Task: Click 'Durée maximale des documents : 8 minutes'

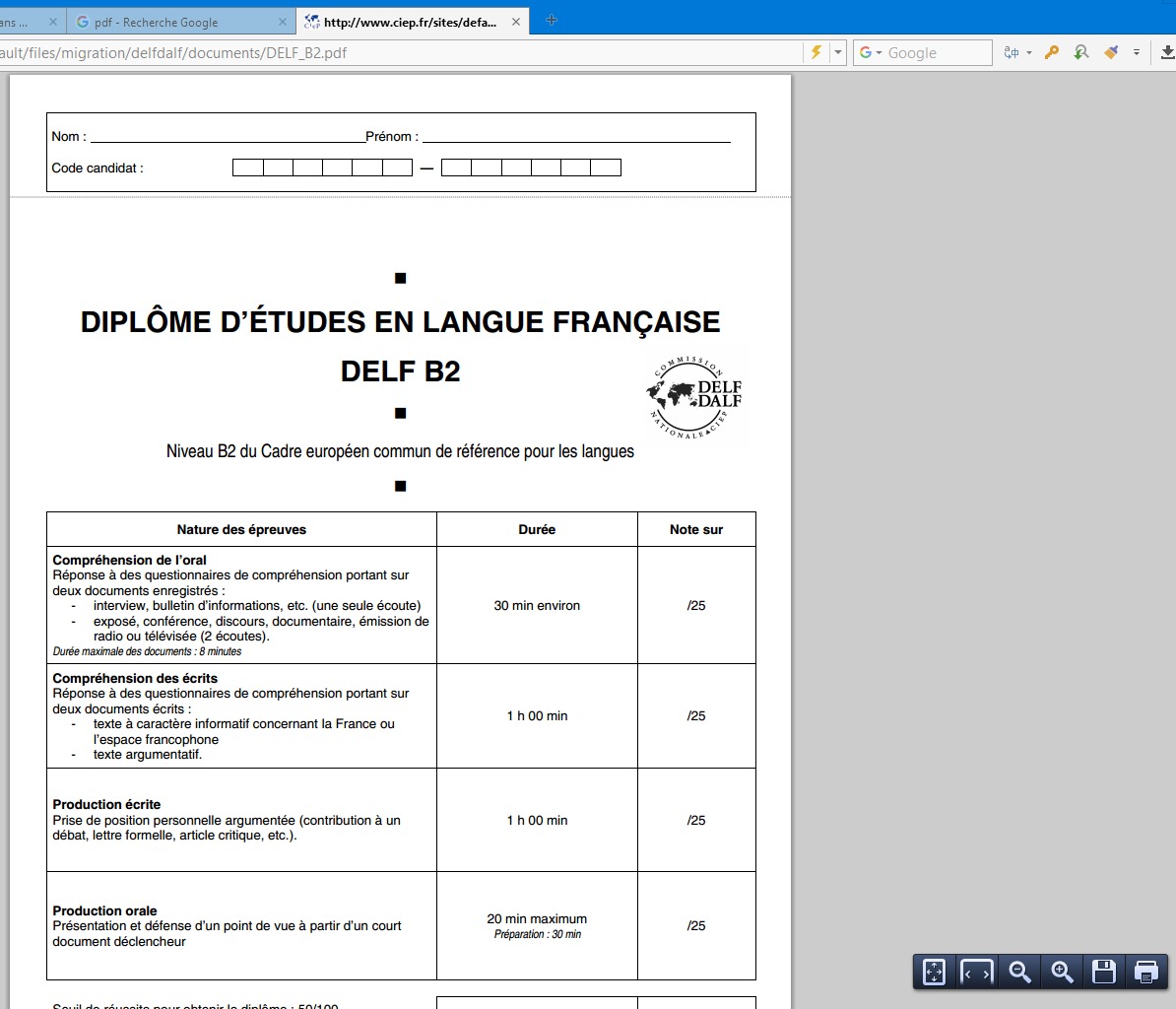Action: 147,652
